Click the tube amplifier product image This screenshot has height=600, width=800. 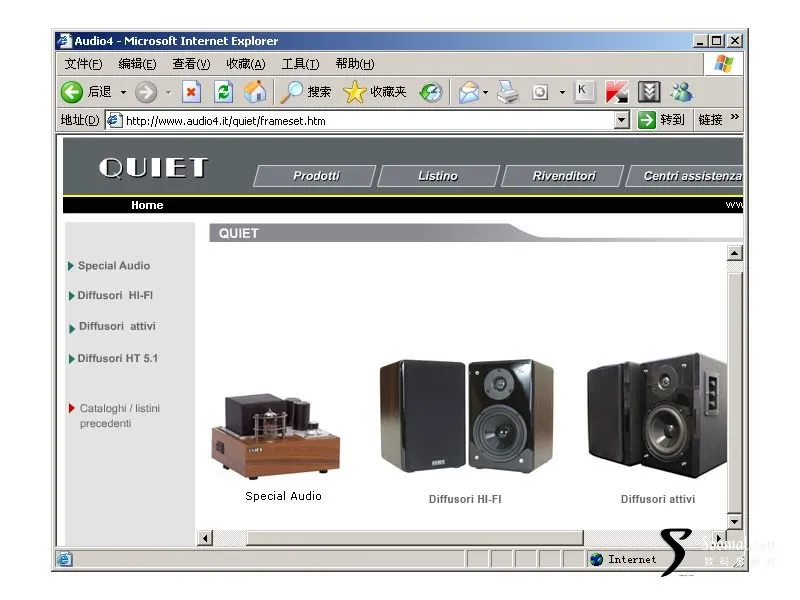[x=276, y=436]
